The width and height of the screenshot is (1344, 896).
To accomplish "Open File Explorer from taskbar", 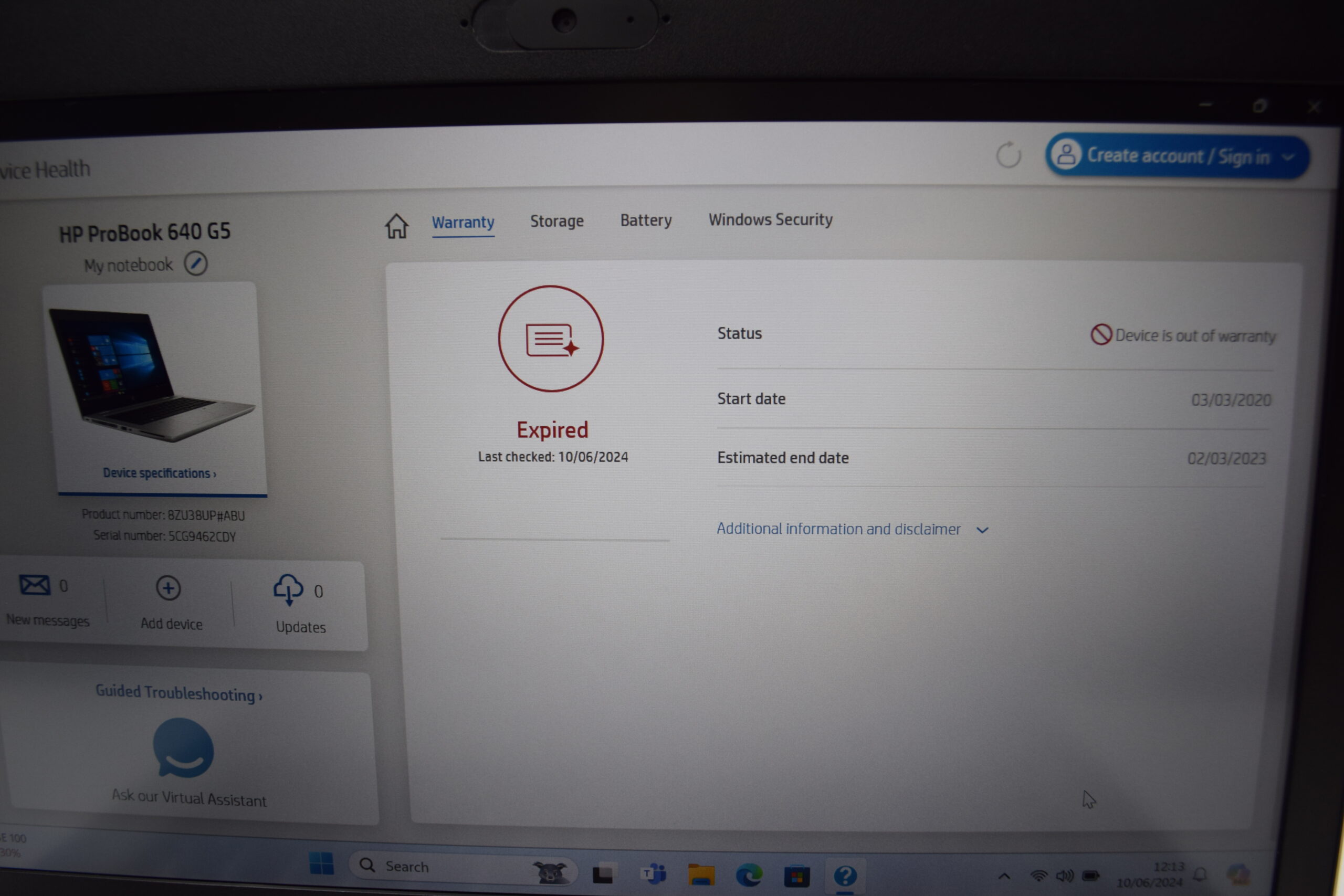I will (701, 875).
